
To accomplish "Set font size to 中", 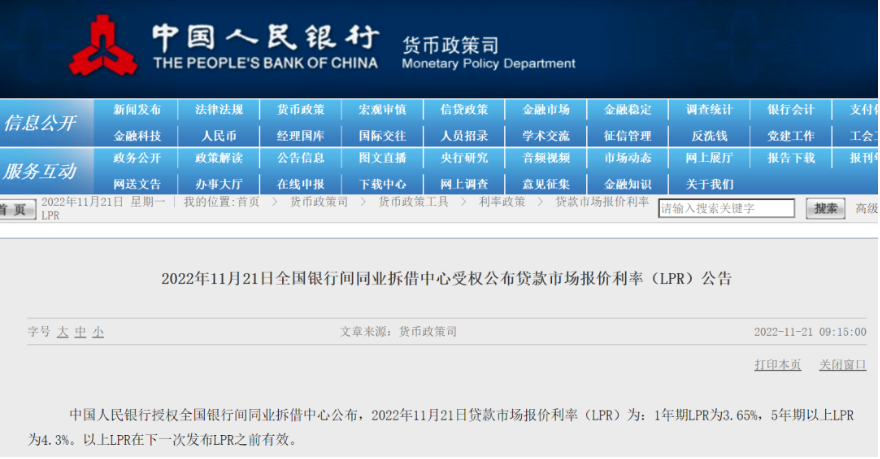I will 81,332.
